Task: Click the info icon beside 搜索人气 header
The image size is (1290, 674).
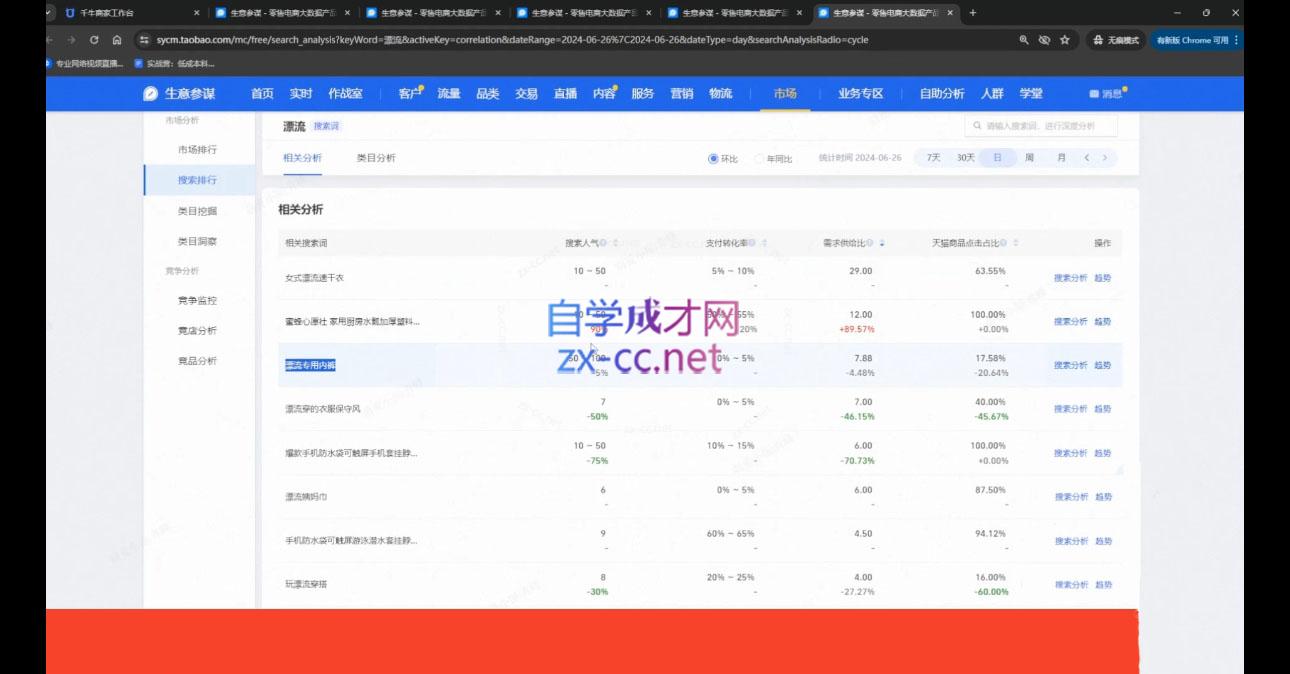Action: click(603, 243)
